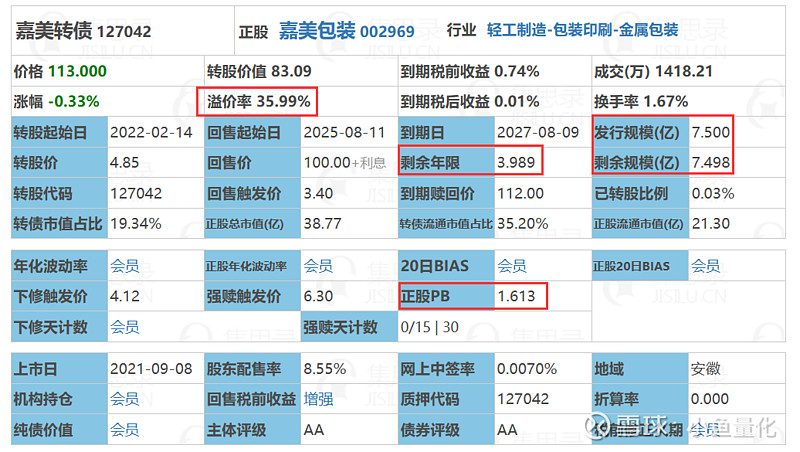Image resolution: width=800 pixels, height=452 pixels.
Task: Click the 会员 link beside 正股年化波动率
Action: 318,266
